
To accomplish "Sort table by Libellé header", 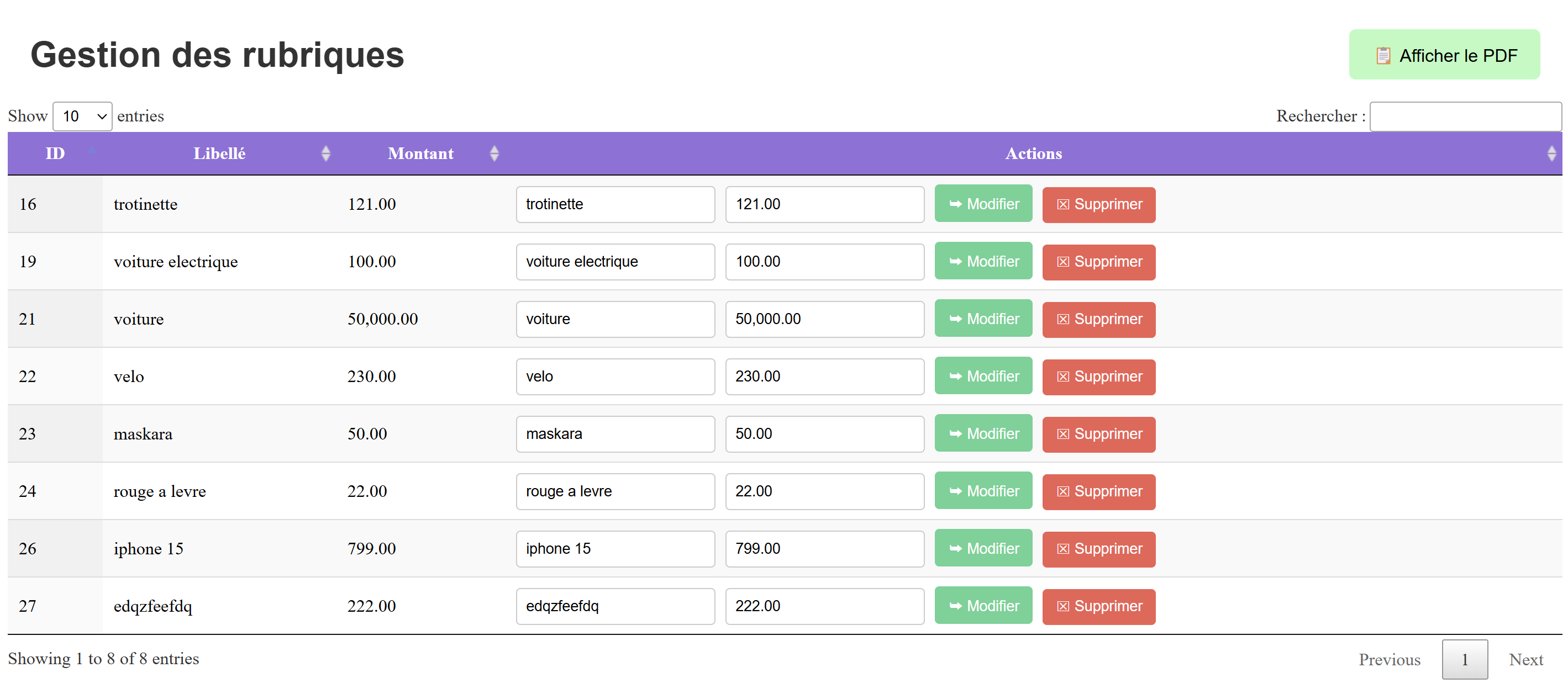I will point(219,153).
